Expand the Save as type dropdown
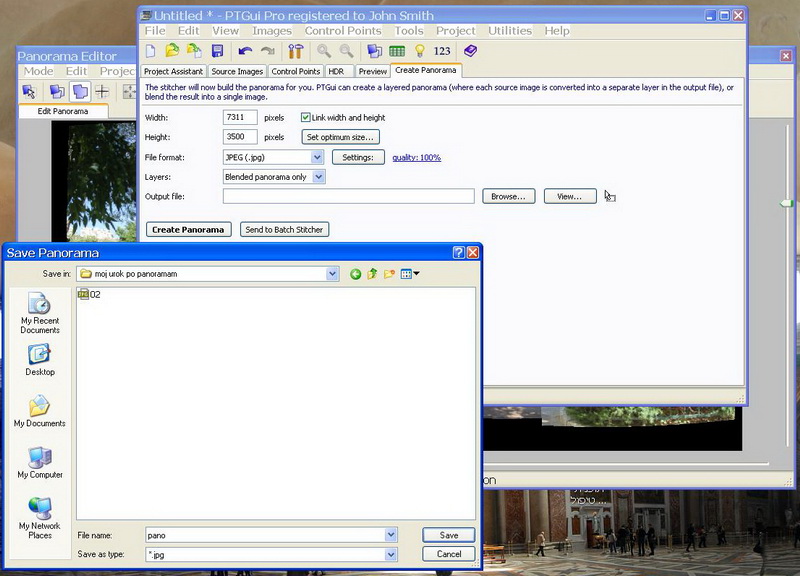The image size is (800, 576). point(390,555)
